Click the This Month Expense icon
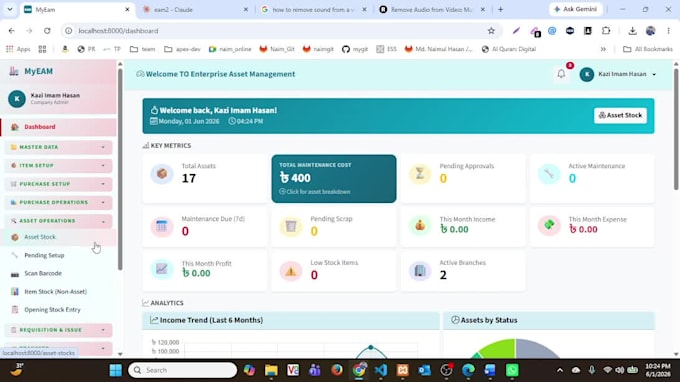 pos(549,225)
